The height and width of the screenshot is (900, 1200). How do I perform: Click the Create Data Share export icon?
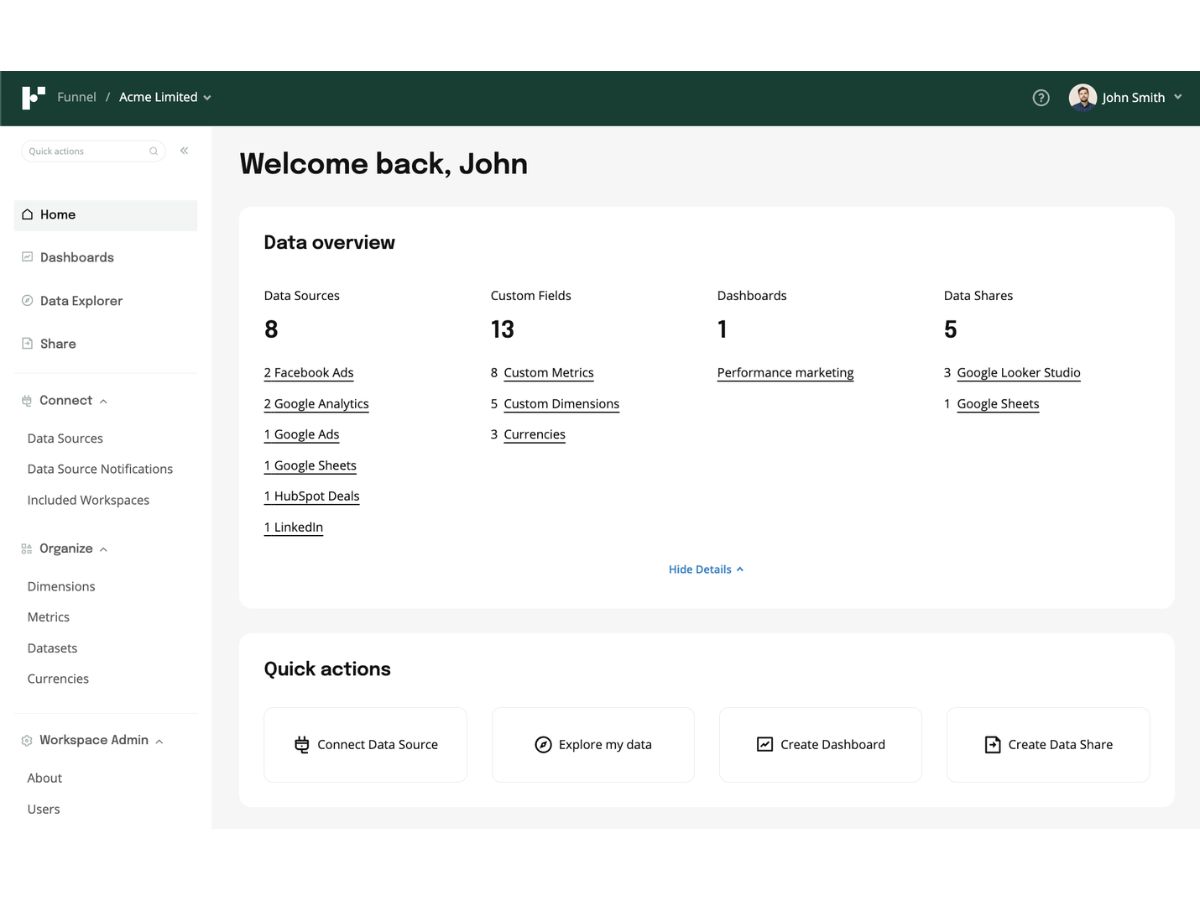tap(992, 745)
